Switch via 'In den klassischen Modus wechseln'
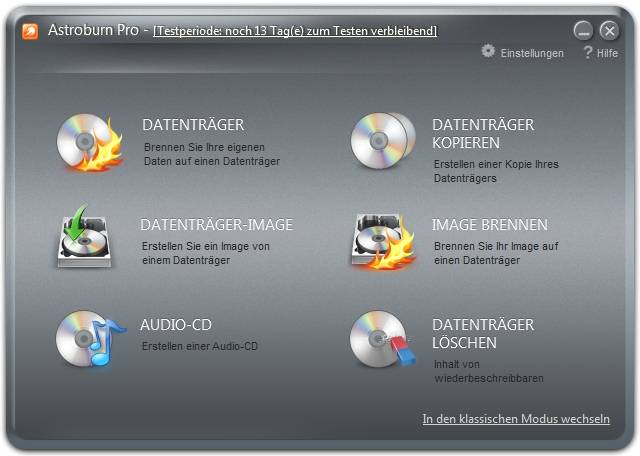 click(x=516, y=419)
